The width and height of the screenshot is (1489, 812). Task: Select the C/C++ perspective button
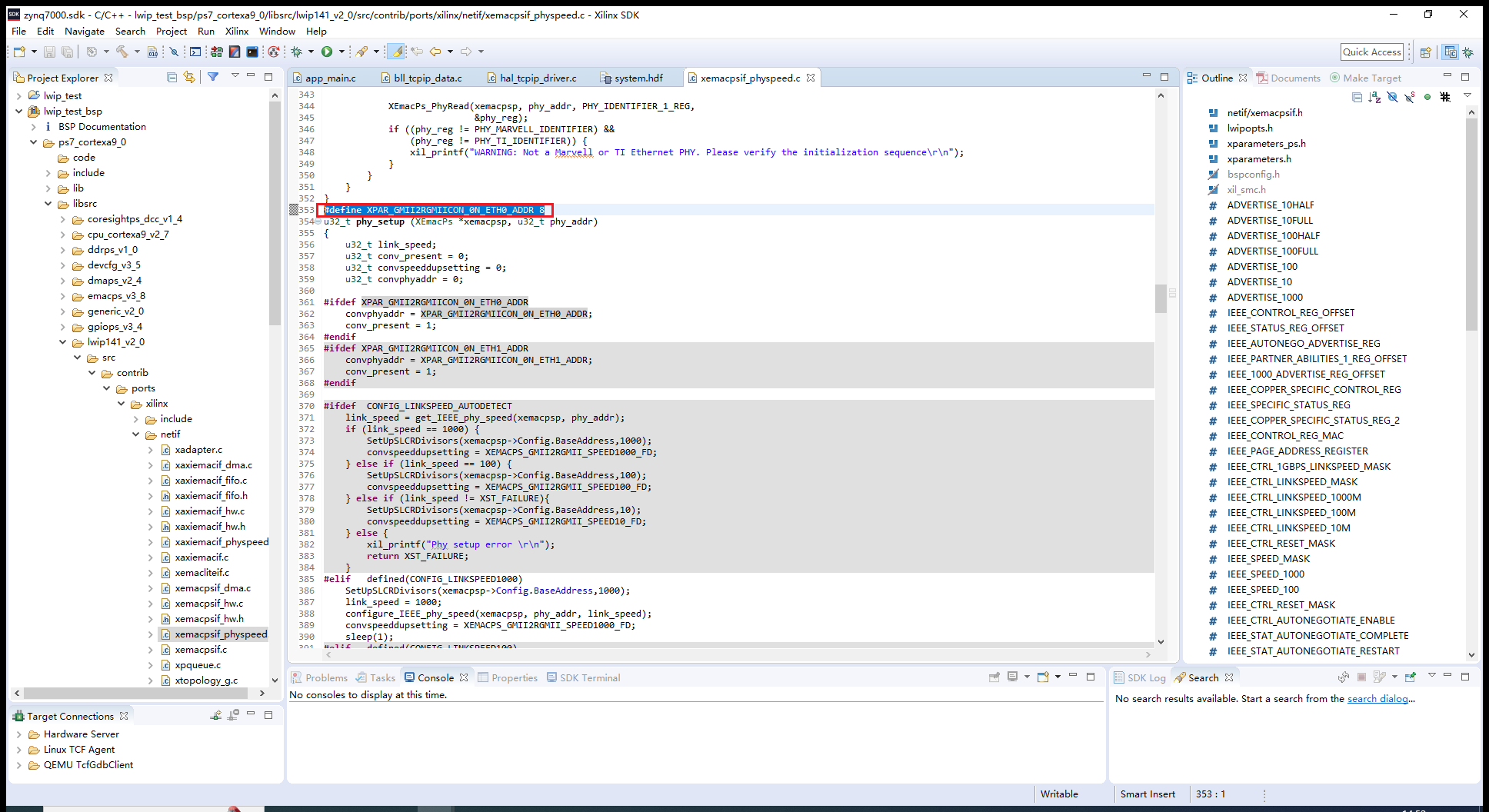pos(1450,52)
